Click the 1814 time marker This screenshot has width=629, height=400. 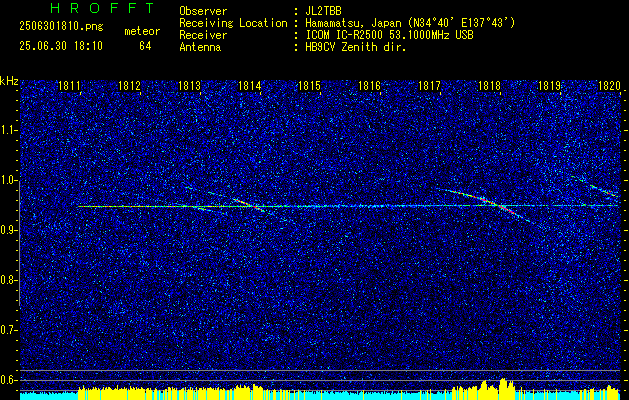pos(250,86)
